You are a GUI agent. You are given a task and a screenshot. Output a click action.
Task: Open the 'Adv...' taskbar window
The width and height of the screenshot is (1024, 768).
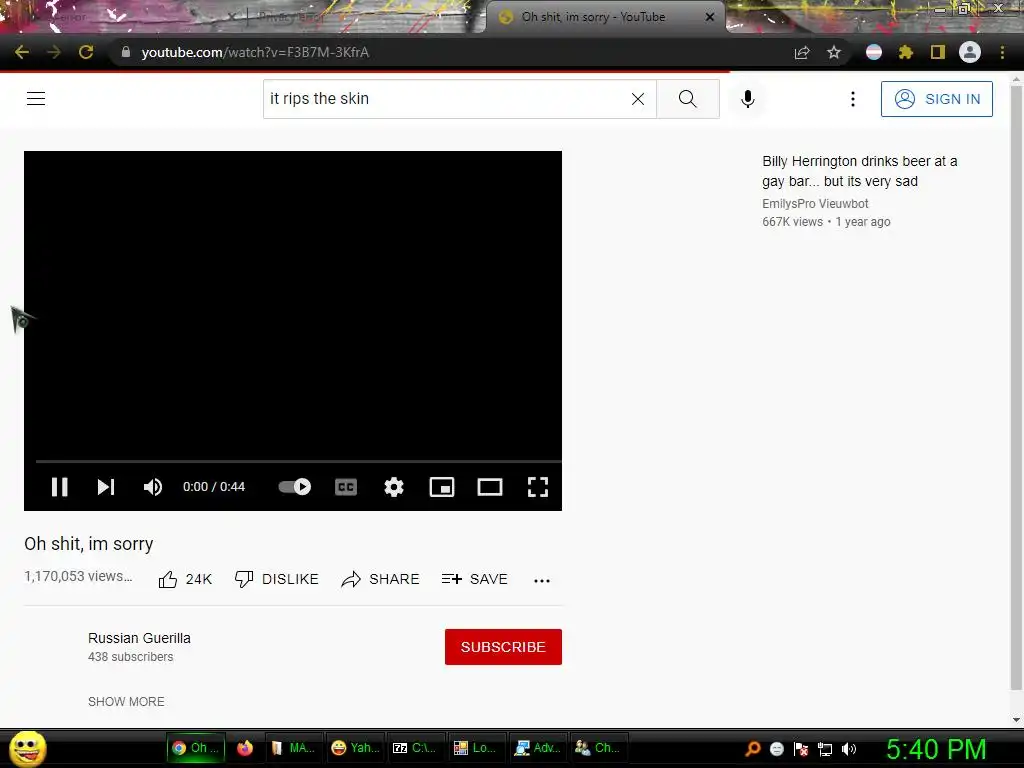pos(536,748)
